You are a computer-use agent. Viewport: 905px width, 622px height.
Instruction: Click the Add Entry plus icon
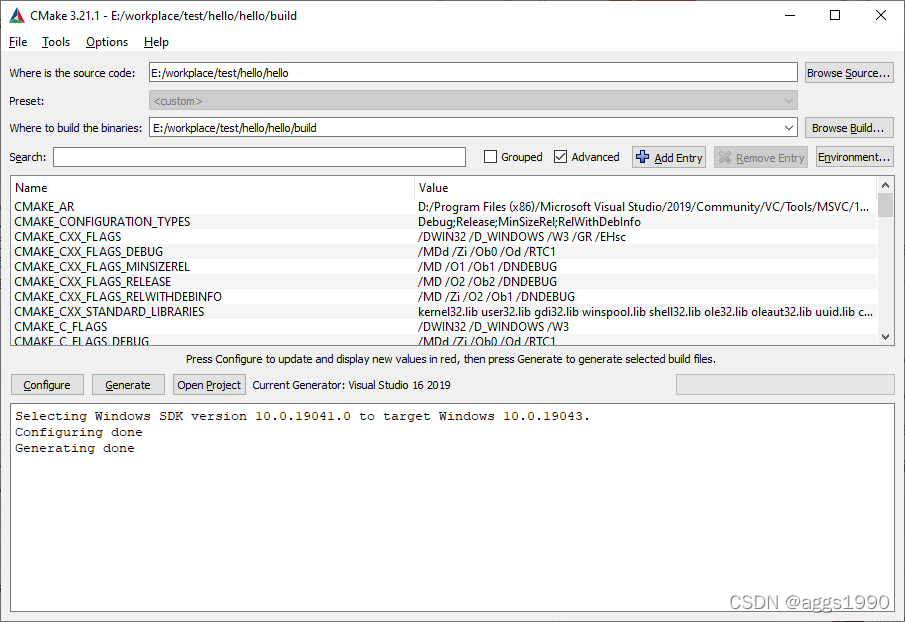[642, 157]
